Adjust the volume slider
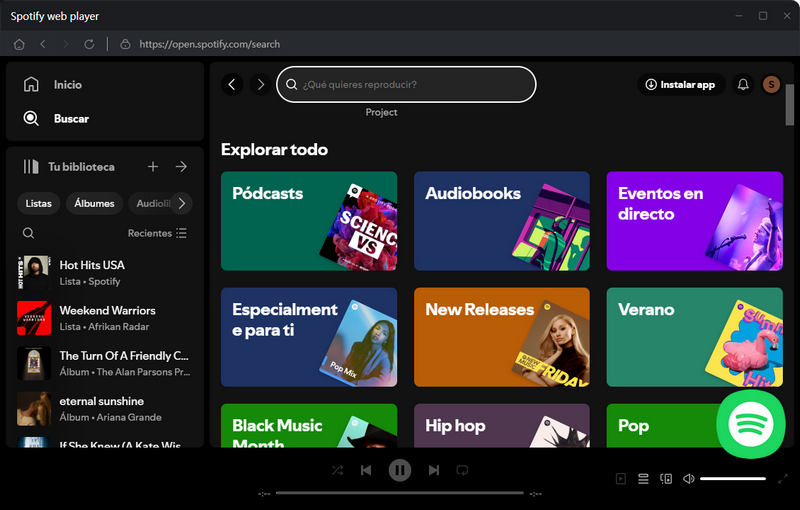The image size is (800, 510). (x=733, y=478)
